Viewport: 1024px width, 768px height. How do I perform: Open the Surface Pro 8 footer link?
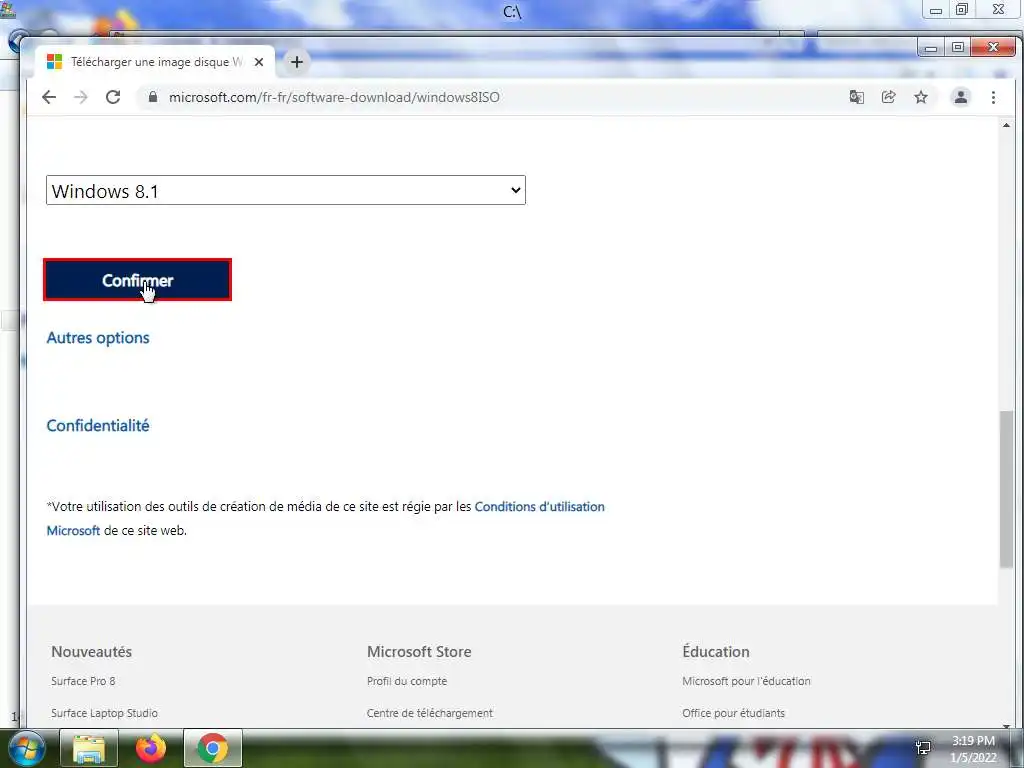(x=83, y=681)
